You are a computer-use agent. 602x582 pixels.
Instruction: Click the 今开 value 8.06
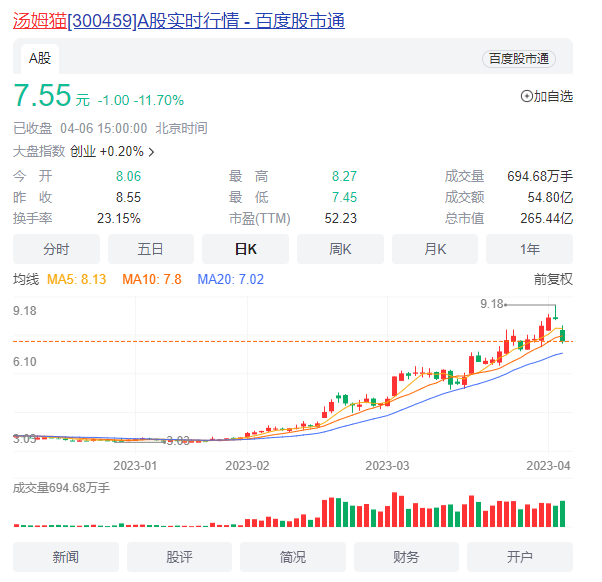[128, 176]
